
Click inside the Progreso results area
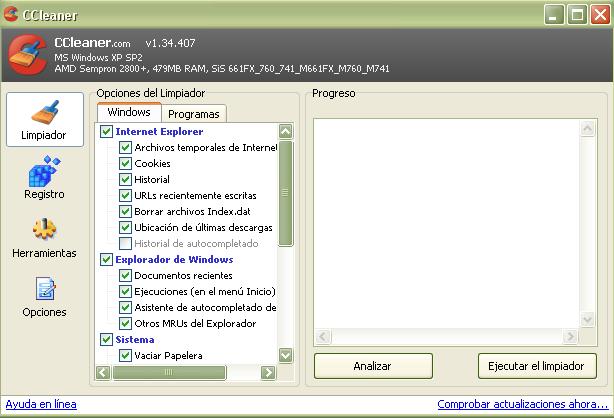446,224
